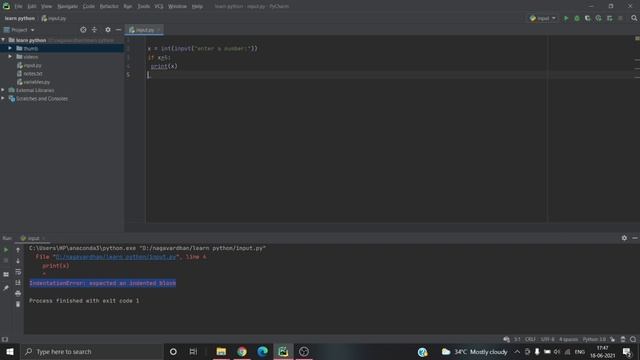This screenshot has height=360, width=640.
Task: Hide the Run panel with minus icon
Action: pos(635,238)
